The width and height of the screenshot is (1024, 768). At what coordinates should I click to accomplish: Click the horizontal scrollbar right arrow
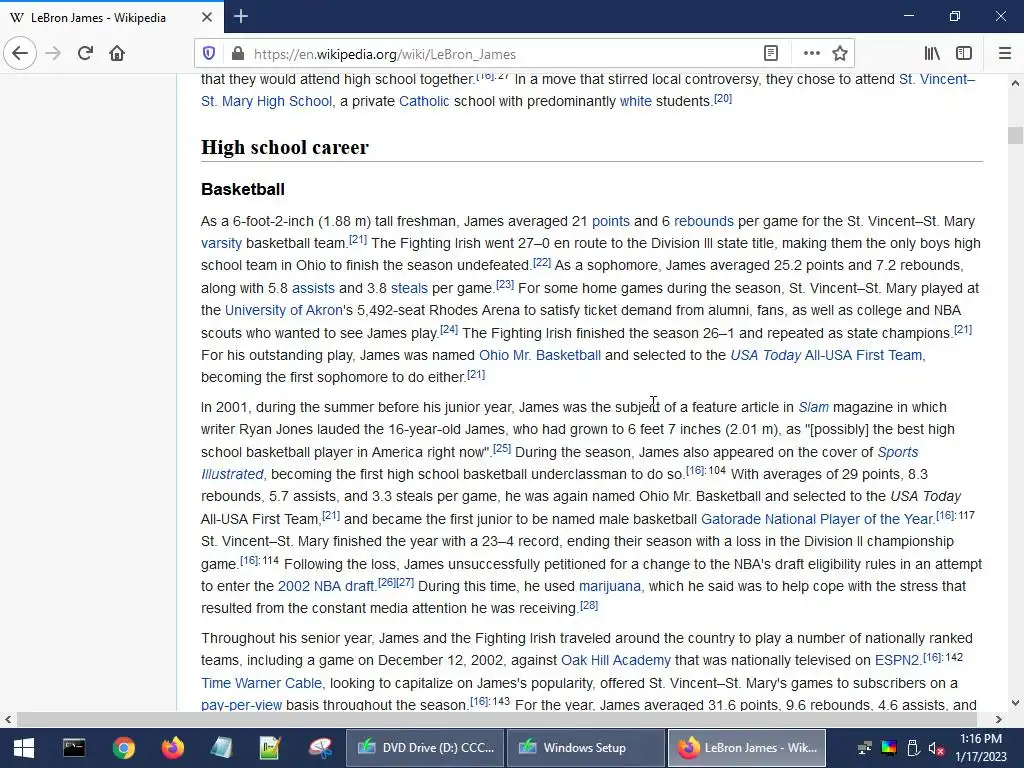tap(998, 720)
